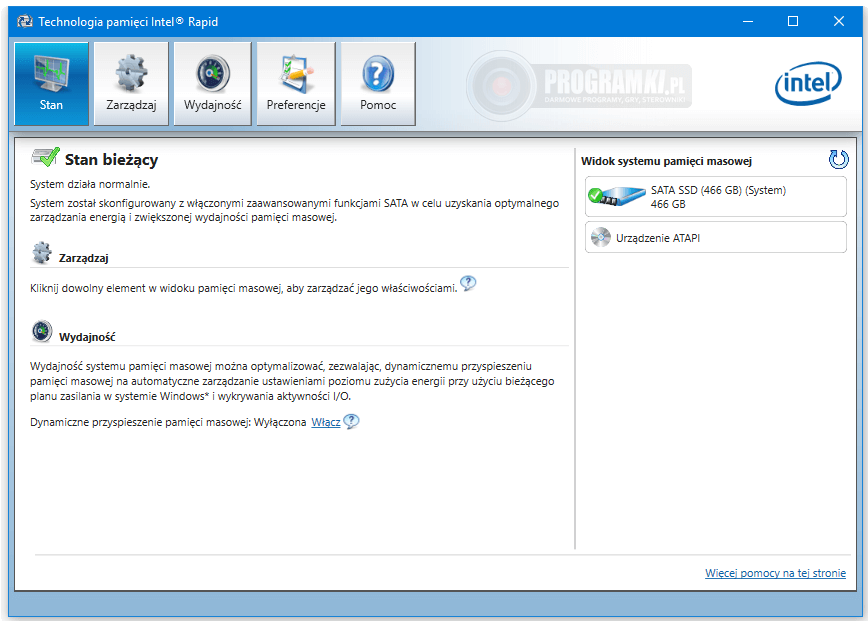The height and width of the screenshot is (621, 868).
Task: Click the gear icon beside Zarządzaj heading
Action: 42,253
